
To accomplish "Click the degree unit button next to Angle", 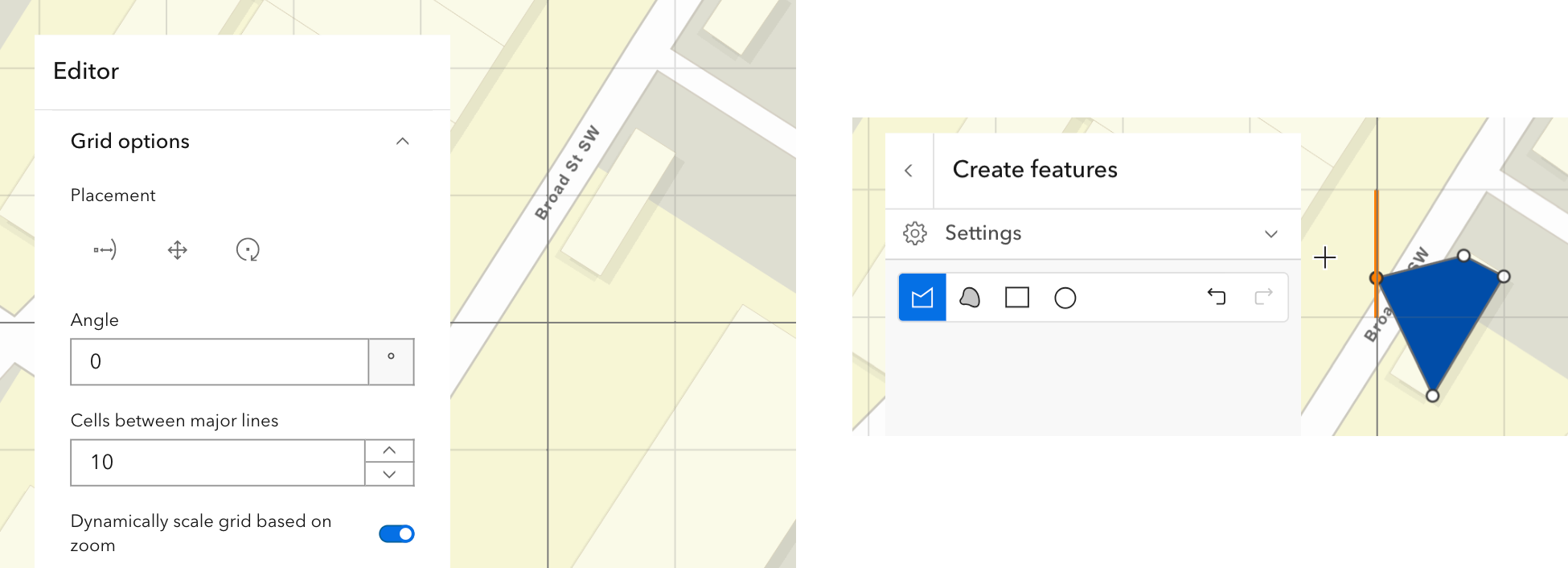I will (x=391, y=361).
